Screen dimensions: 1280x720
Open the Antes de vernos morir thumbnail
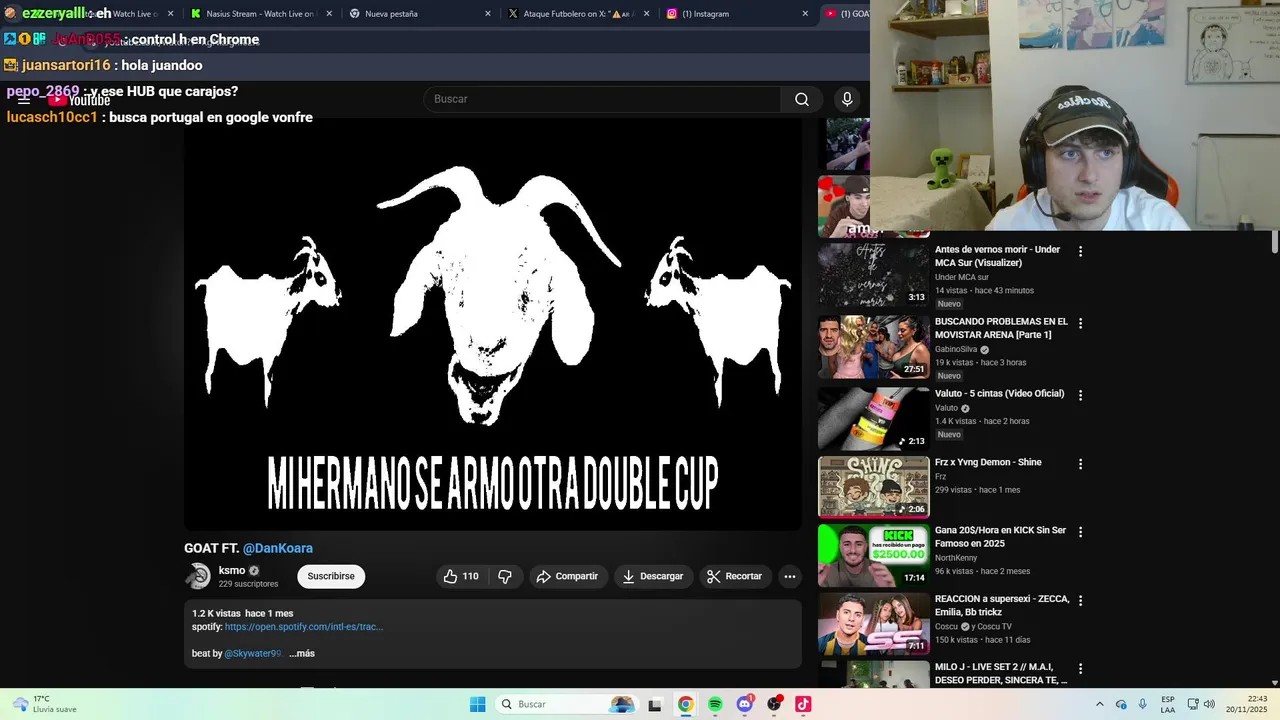[874, 274]
